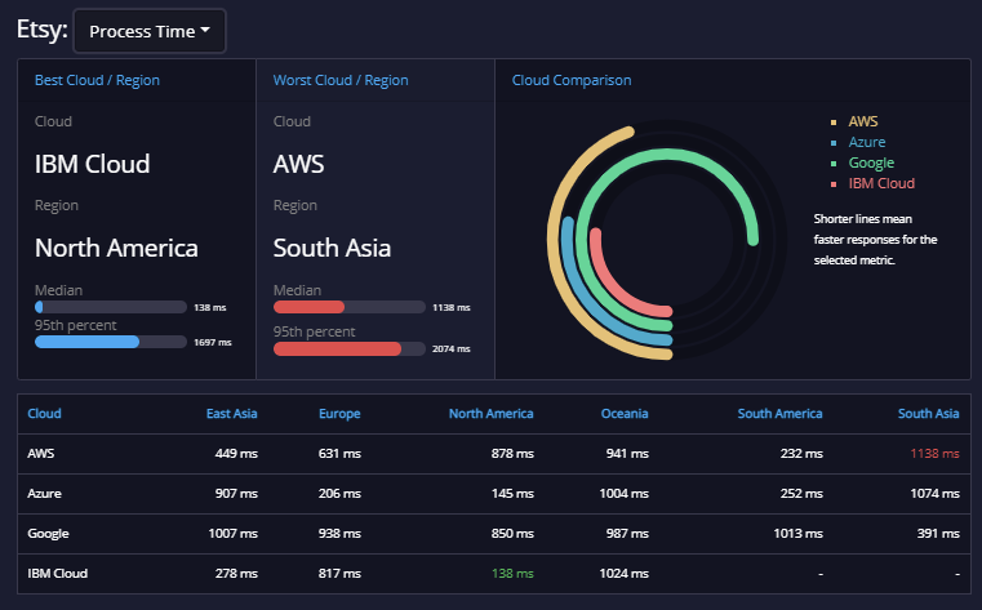Select the Azure legend square swatch
The width and height of the screenshot is (982, 610).
[x=833, y=143]
